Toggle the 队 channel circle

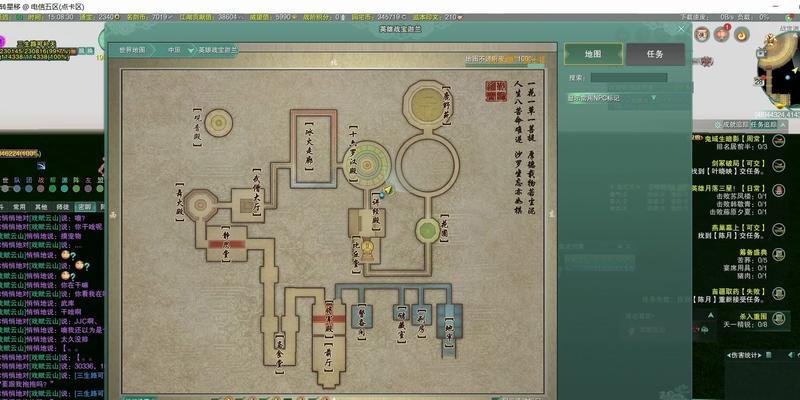17,188
